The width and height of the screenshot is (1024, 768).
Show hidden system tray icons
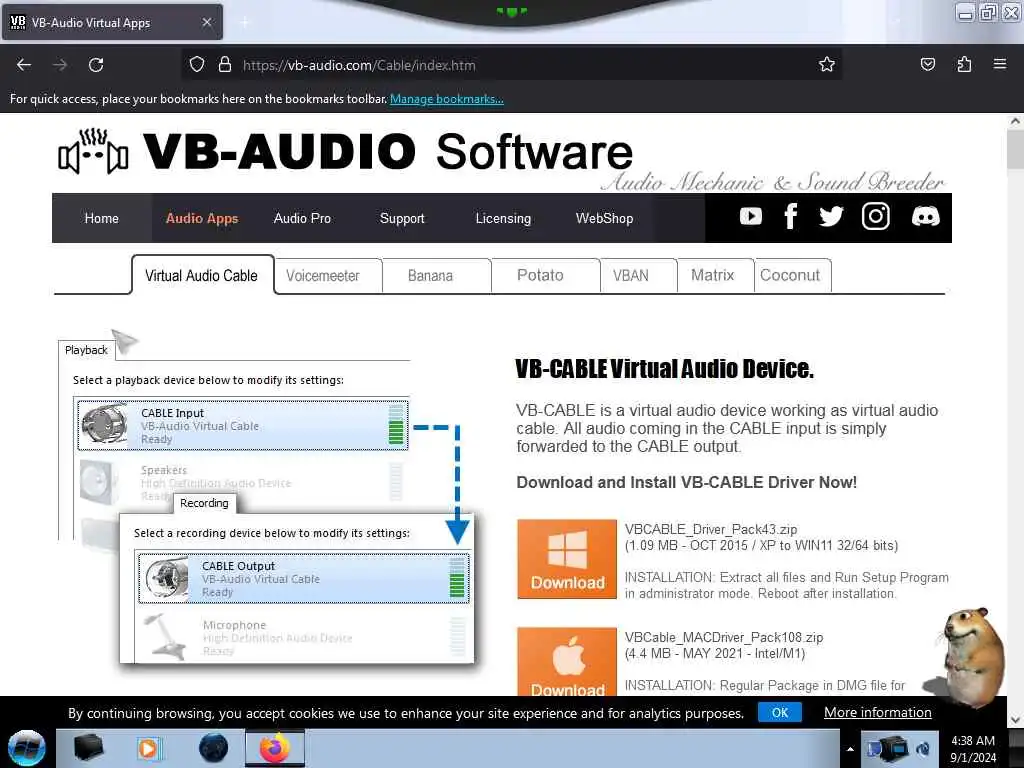tap(850, 749)
